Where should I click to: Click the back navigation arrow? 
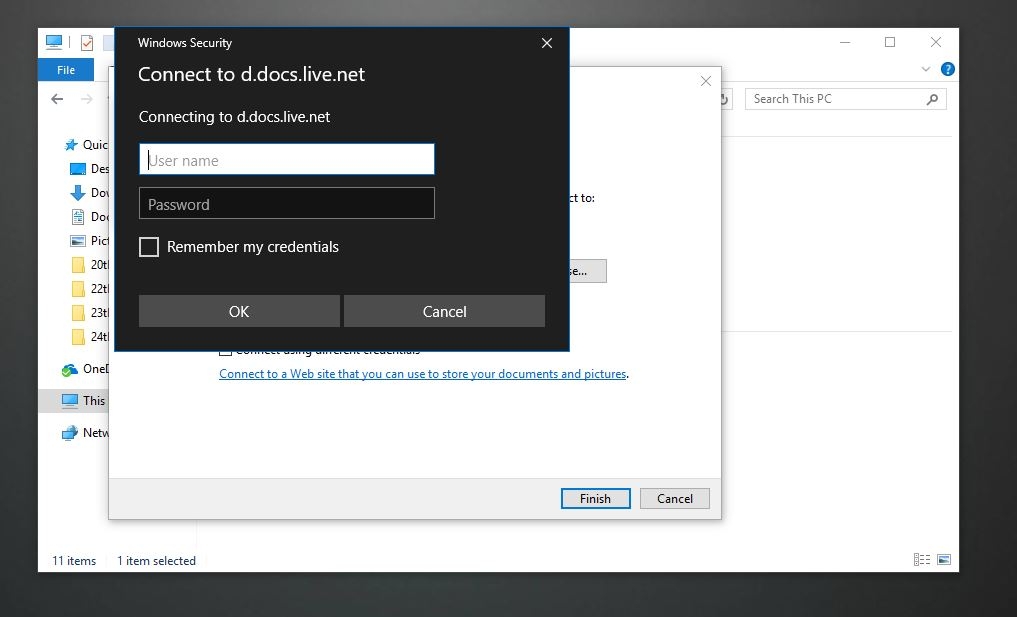tap(57, 98)
